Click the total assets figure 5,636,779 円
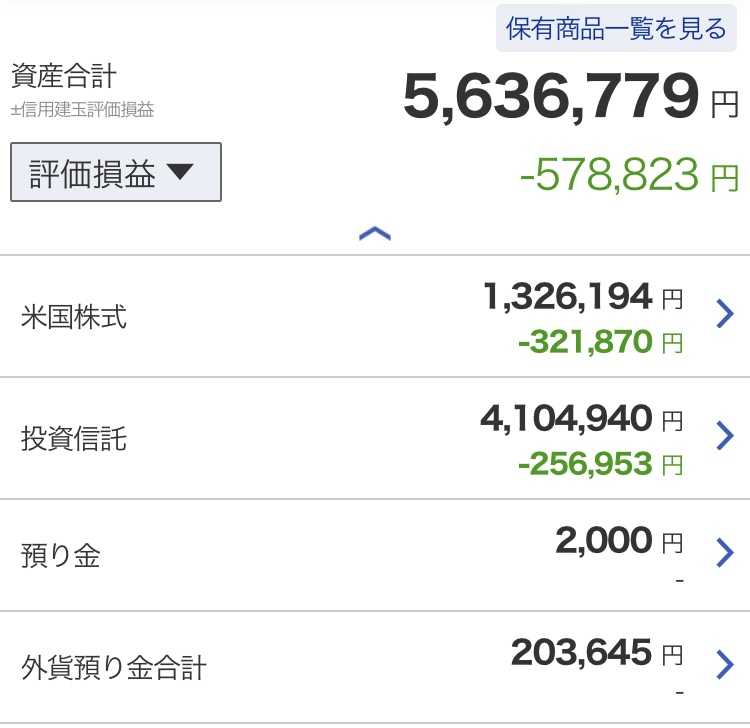This screenshot has width=750, height=728. point(571,97)
